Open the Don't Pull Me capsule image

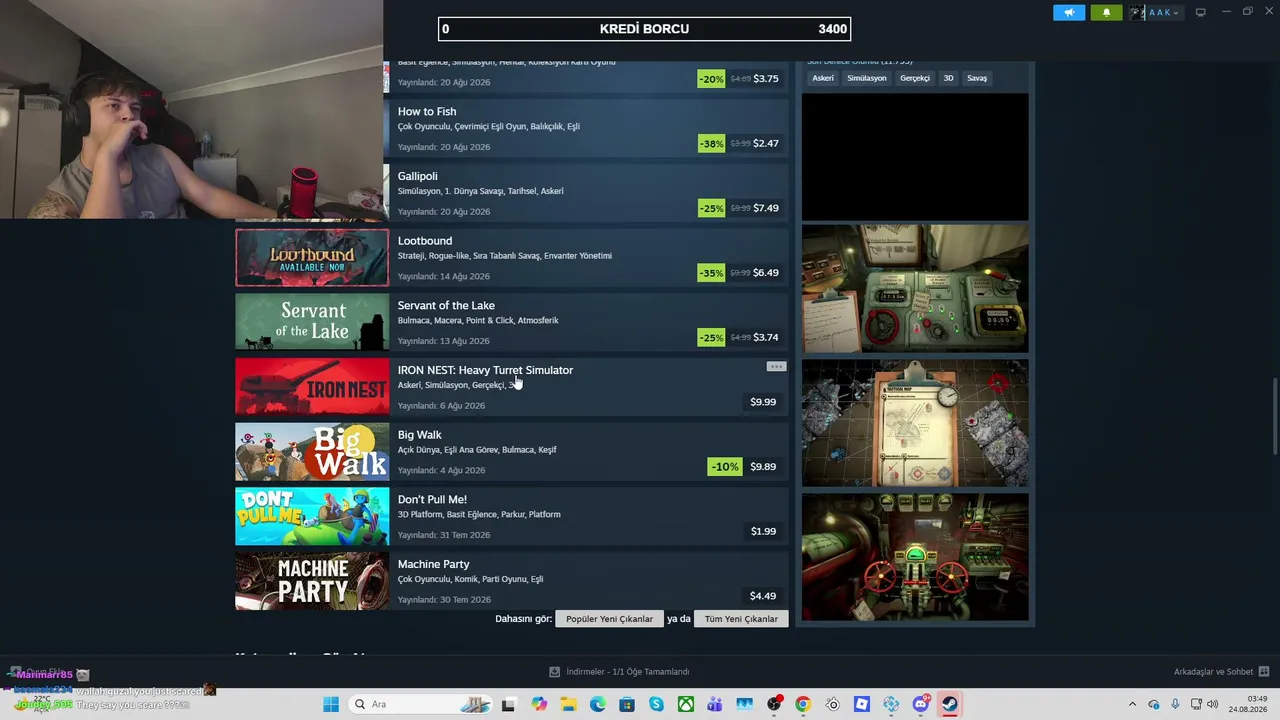click(312, 516)
